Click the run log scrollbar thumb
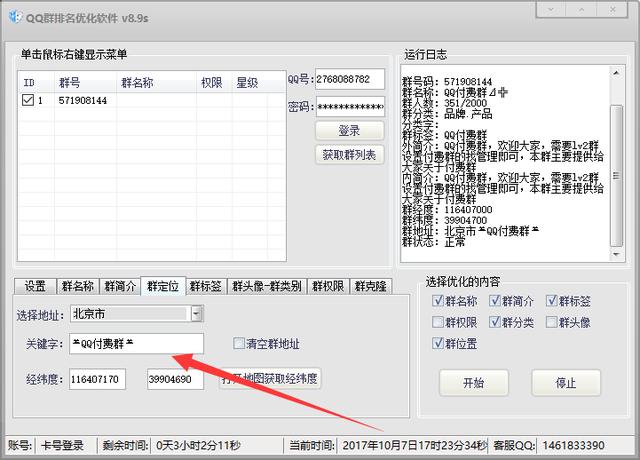The width and height of the screenshot is (640, 460). coord(616,176)
